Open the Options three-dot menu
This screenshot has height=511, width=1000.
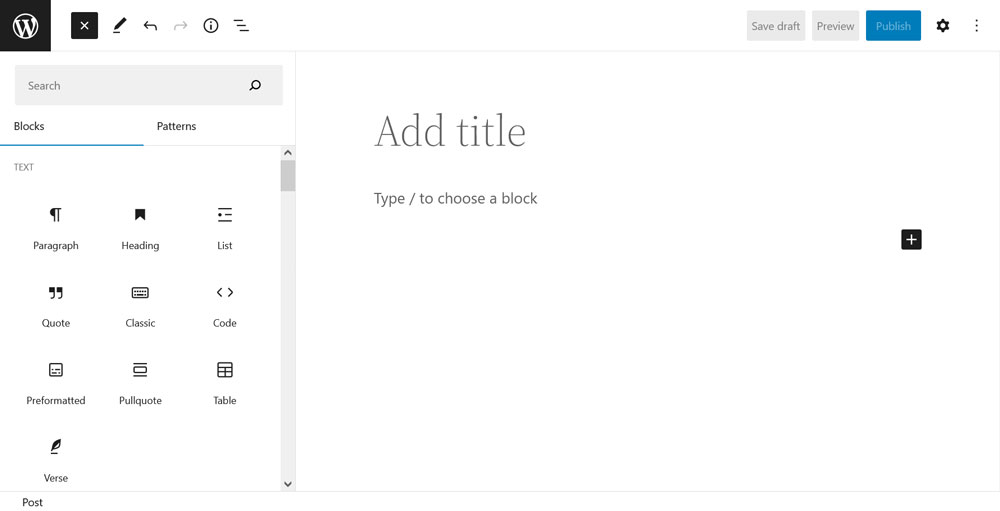pos(977,26)
